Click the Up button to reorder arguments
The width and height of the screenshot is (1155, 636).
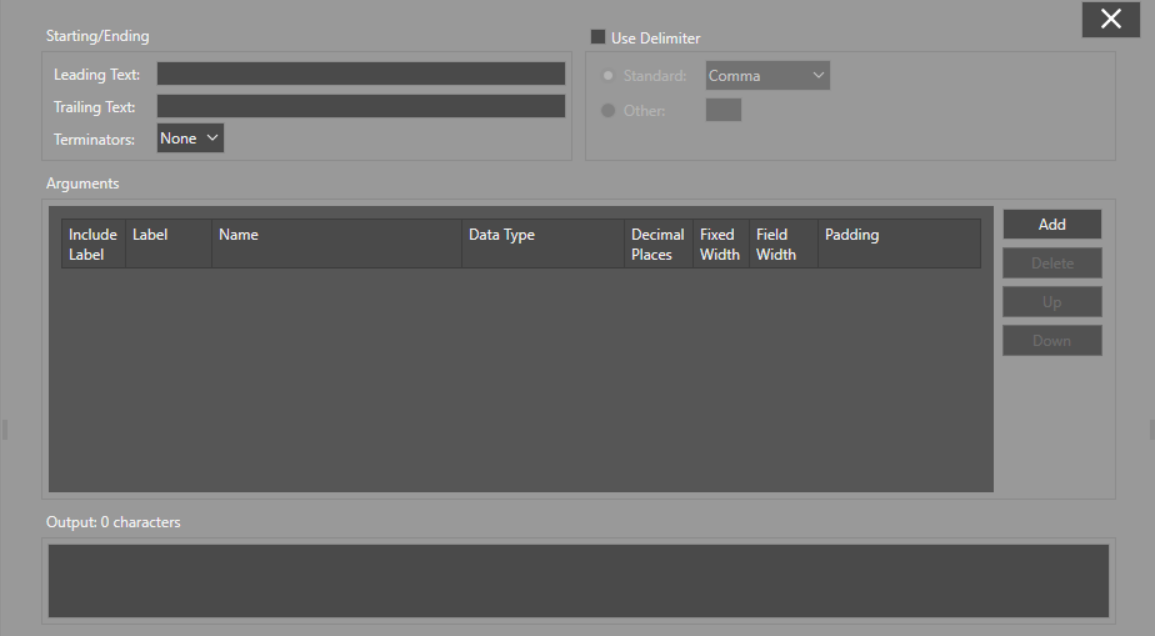coord(1052,301)
